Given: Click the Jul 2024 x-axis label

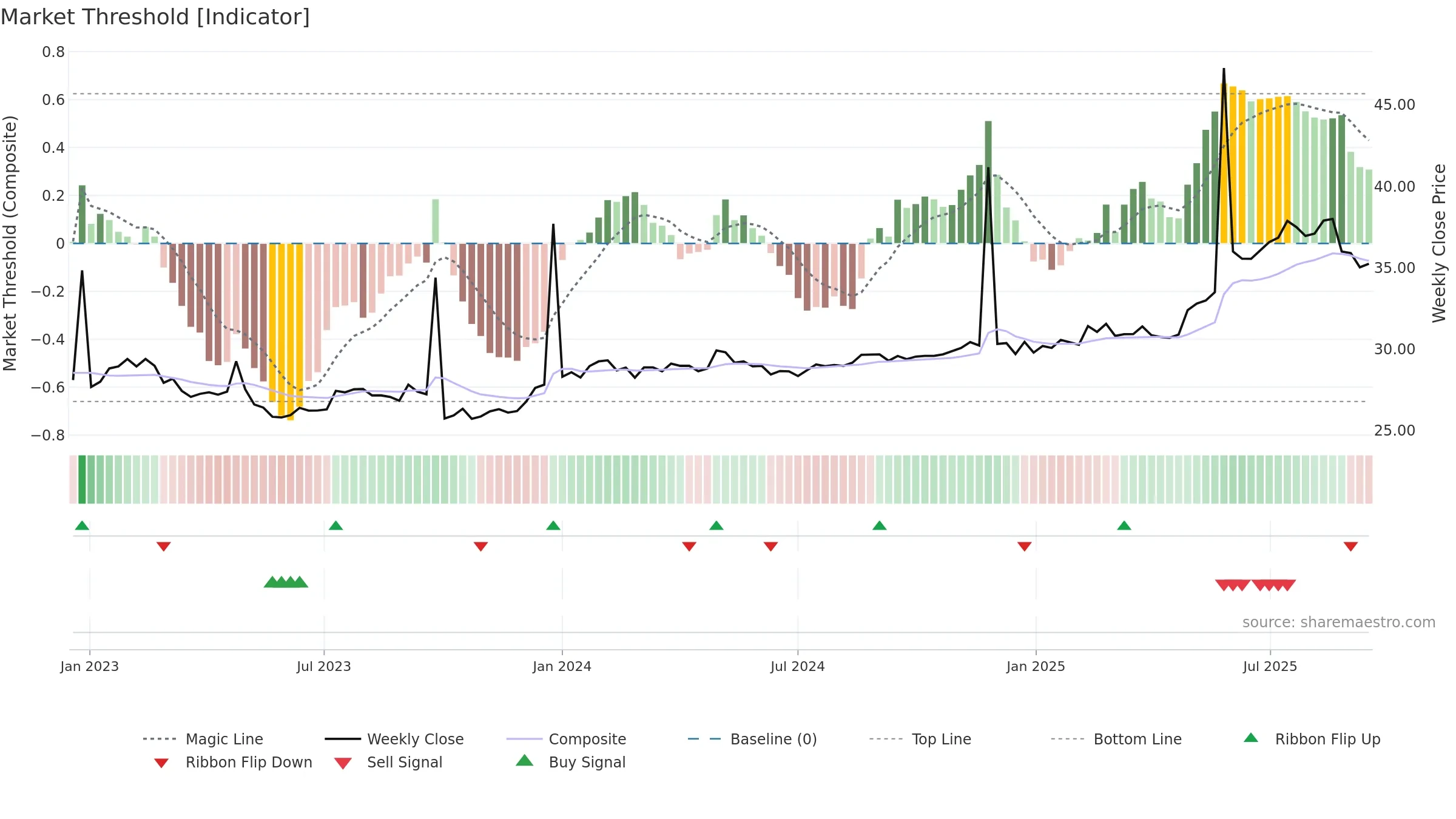Looking at the screenshot, I should pos(798,666).
